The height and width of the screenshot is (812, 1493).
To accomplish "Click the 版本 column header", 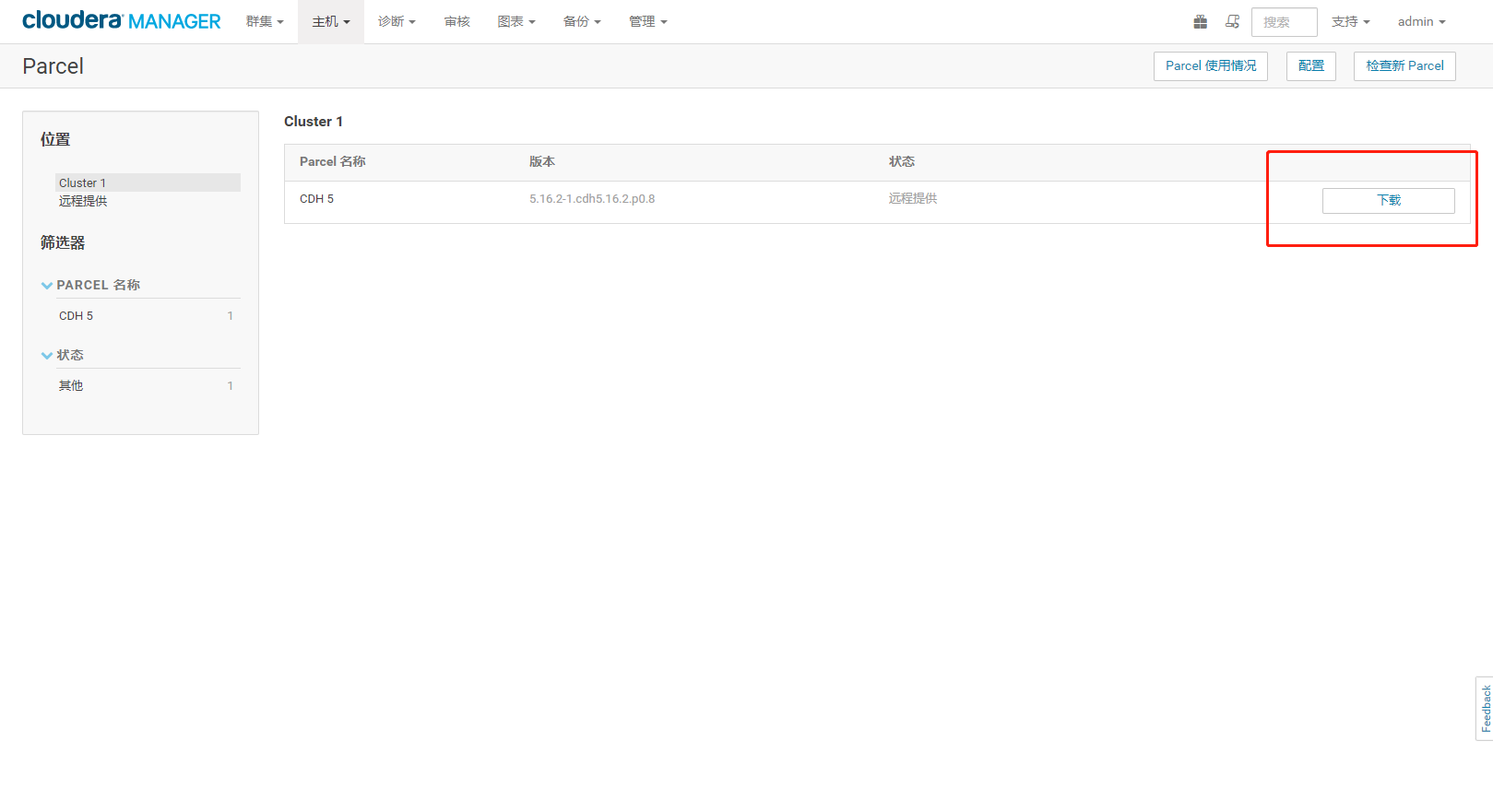I will click(x=542, y=161).
